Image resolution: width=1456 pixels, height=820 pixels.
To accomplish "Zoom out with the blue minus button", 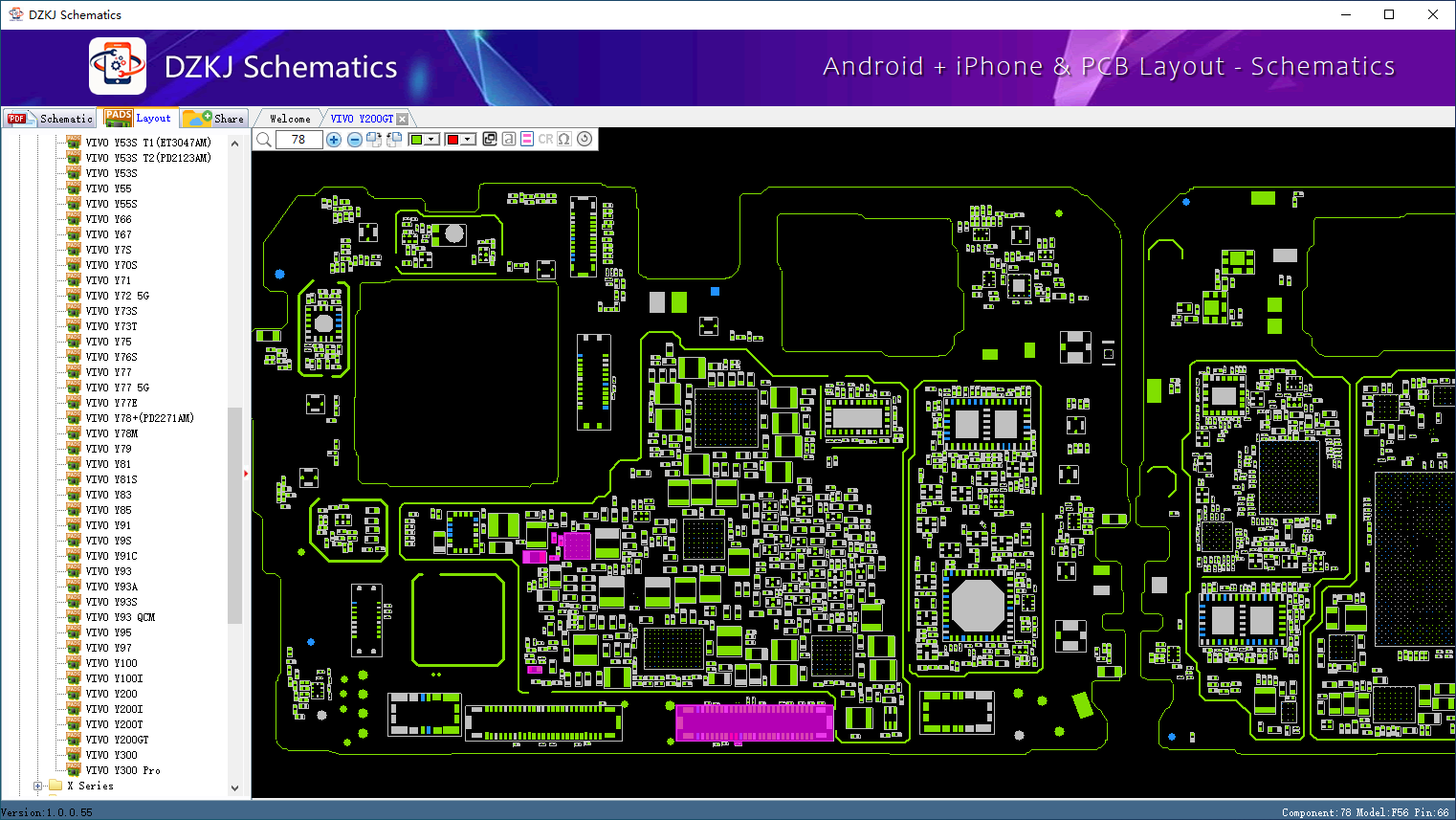I will (x=355, y=140).
